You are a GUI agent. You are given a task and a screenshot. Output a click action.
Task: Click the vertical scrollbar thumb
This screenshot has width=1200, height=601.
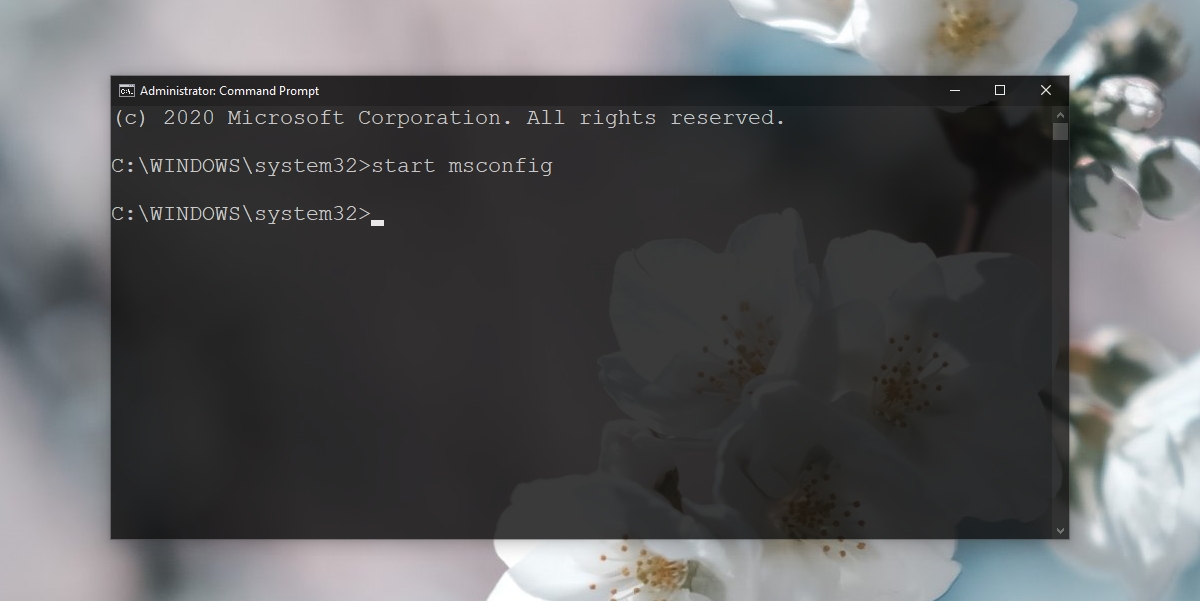tap(1060, 131)
